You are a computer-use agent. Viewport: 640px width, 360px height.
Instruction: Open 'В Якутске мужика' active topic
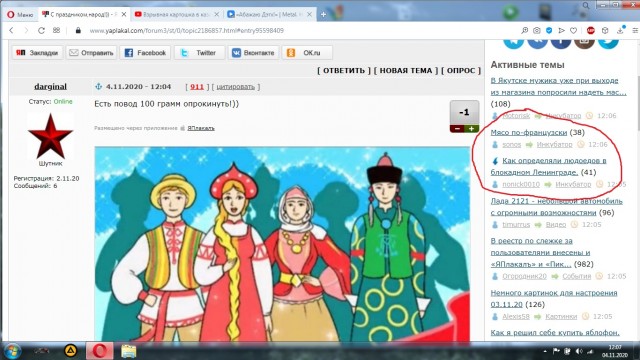pos(558,87)
